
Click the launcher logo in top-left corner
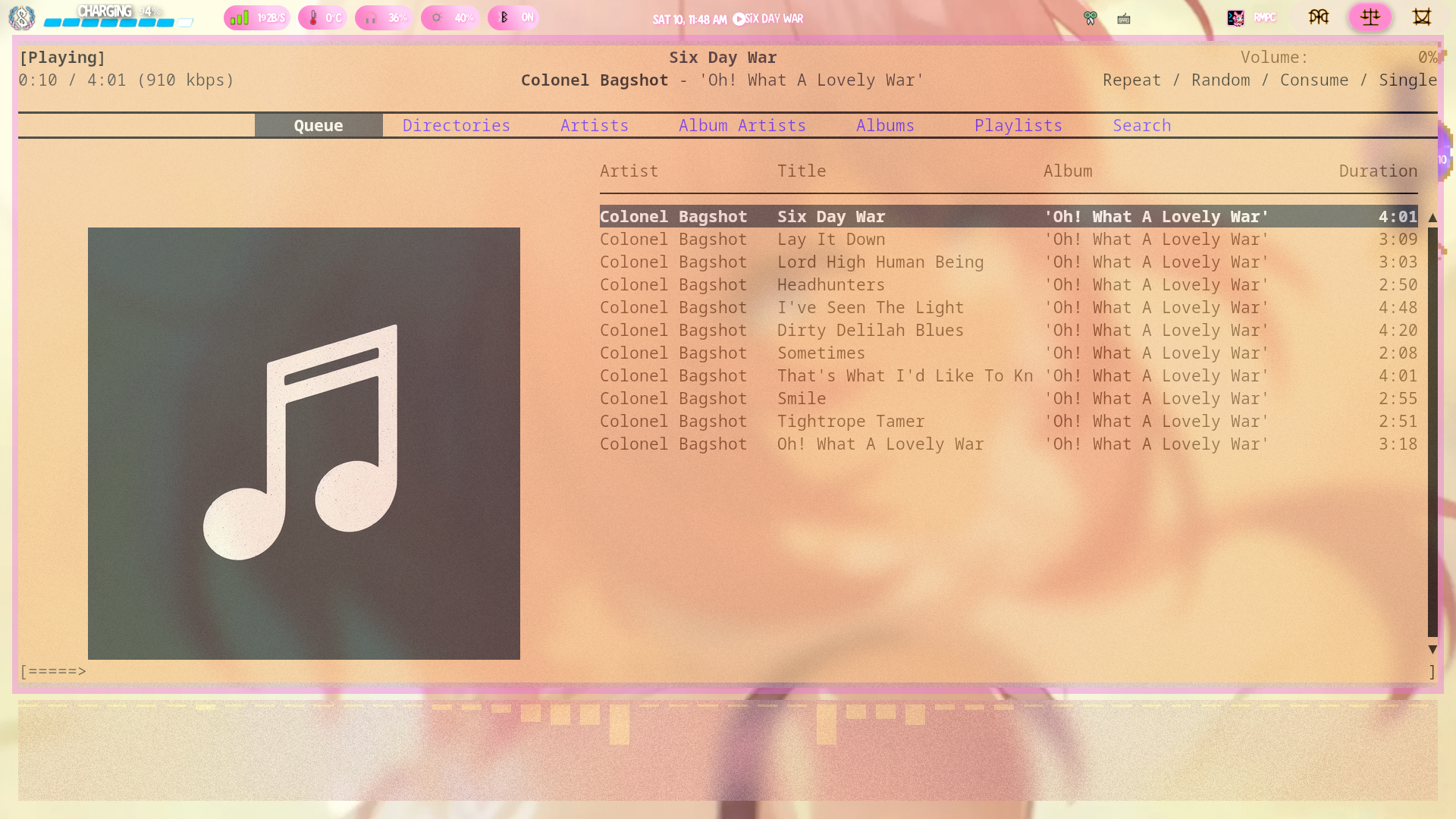pos(22,17)
